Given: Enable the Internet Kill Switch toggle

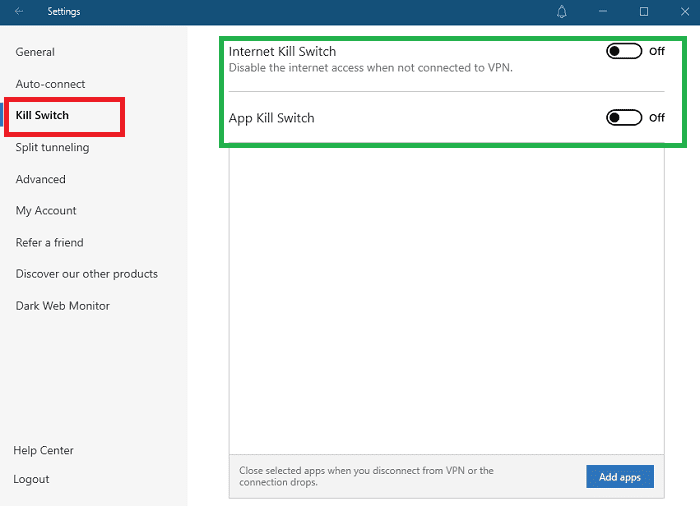Looking at the screenshot, I should (x=624, y=52).
